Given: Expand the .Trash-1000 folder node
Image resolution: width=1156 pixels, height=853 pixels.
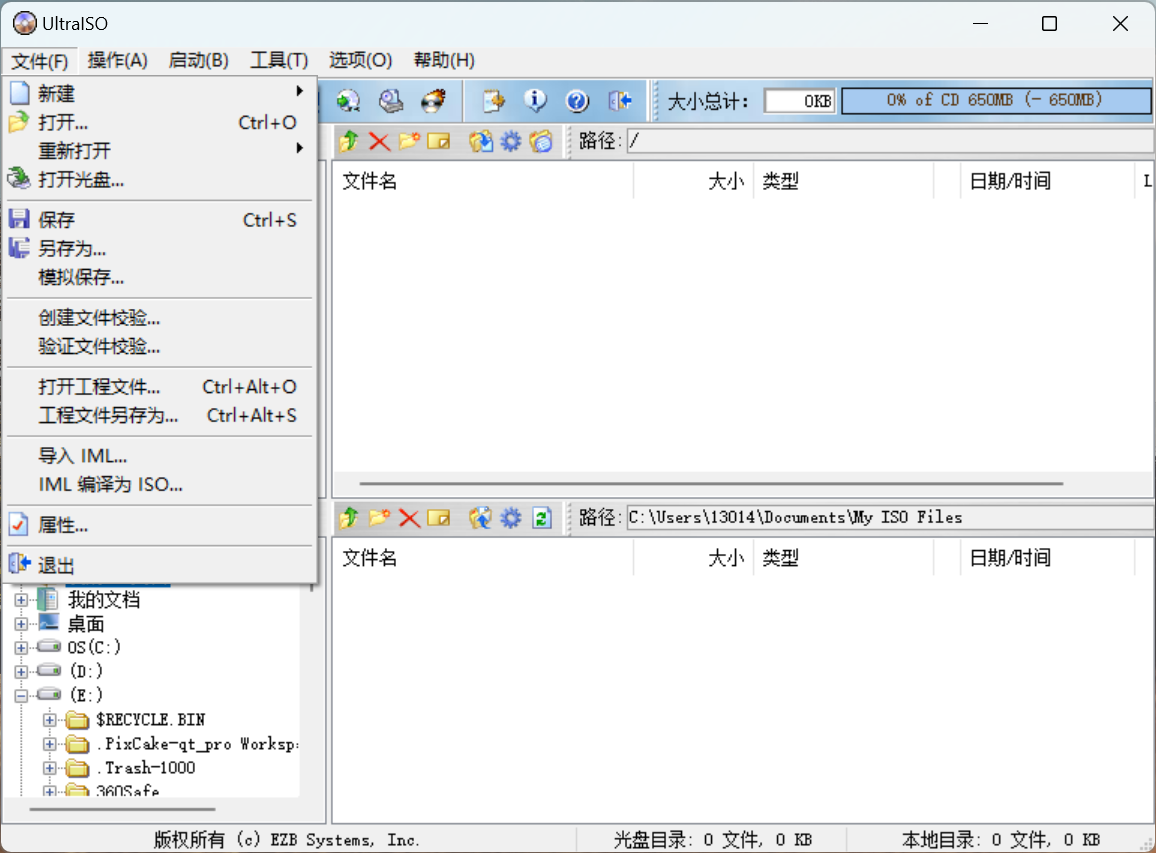Looking at the screenshot, I should pyautogui.click(x=49, y=768).
